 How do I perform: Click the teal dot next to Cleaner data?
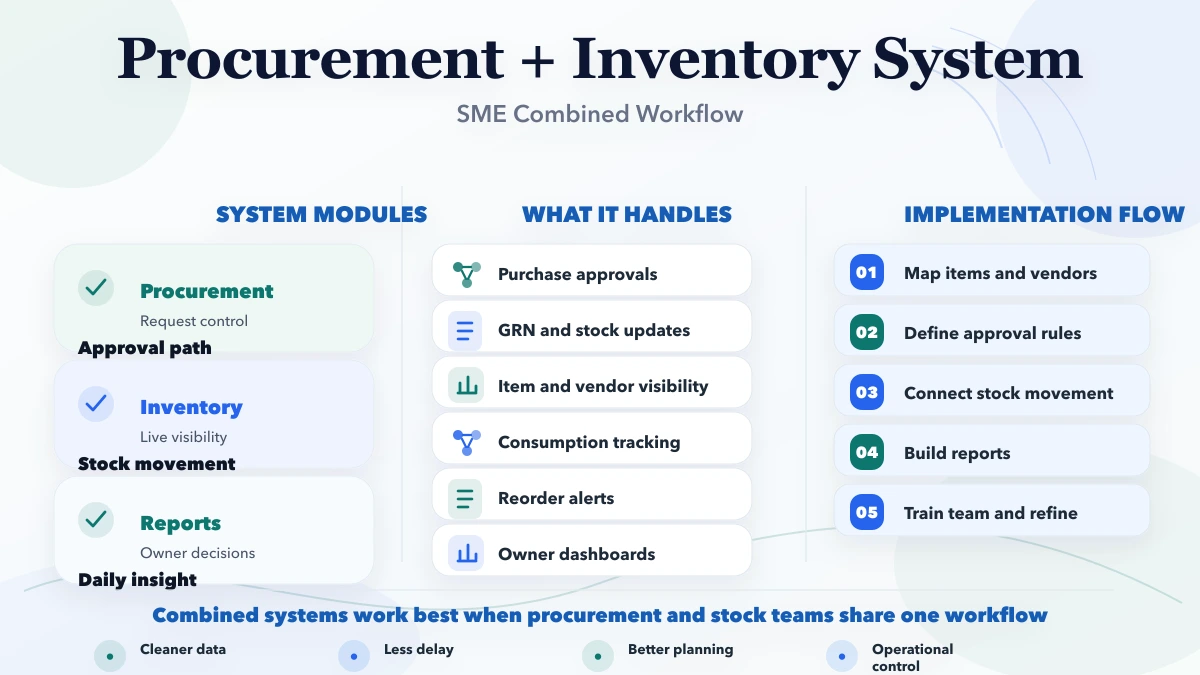(x=108, y=655)
